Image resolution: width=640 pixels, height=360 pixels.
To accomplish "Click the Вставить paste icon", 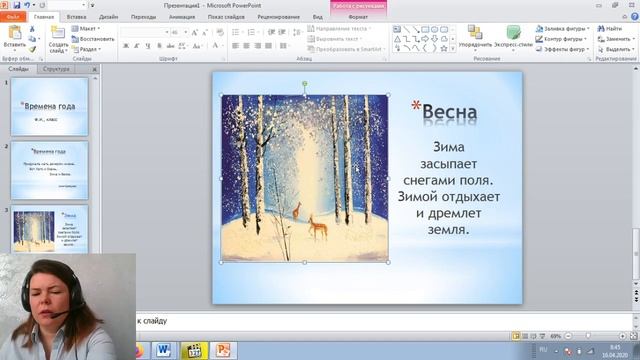I will (15, 33).
